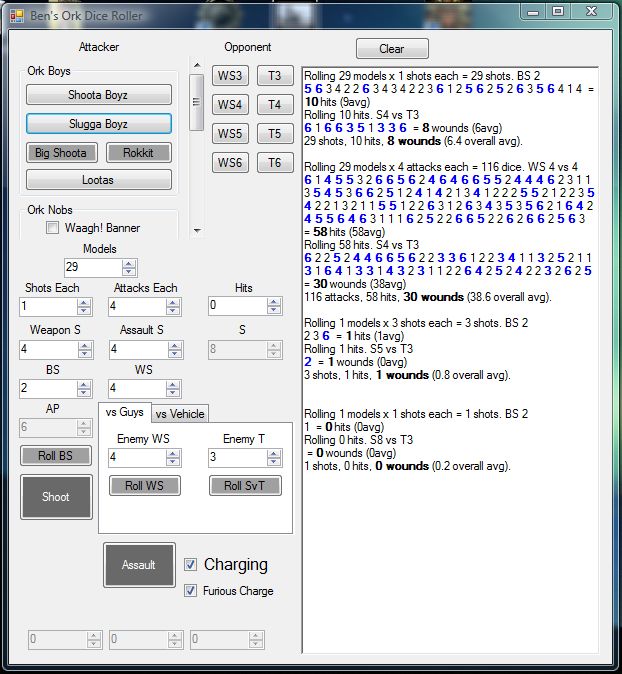Maximize the Ork Dice Roller window

click(558, 12)
